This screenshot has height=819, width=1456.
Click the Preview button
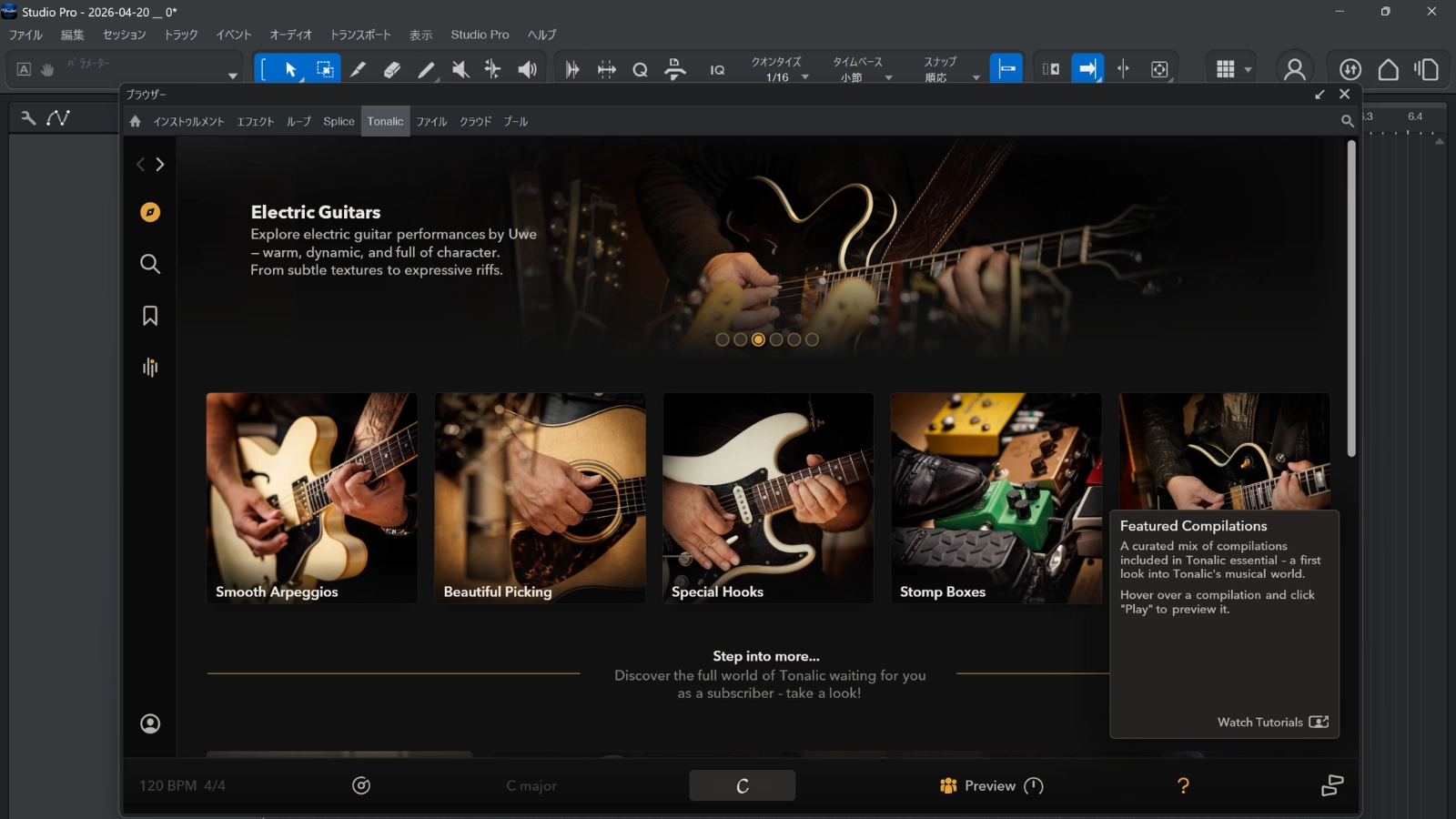[990, 785]
